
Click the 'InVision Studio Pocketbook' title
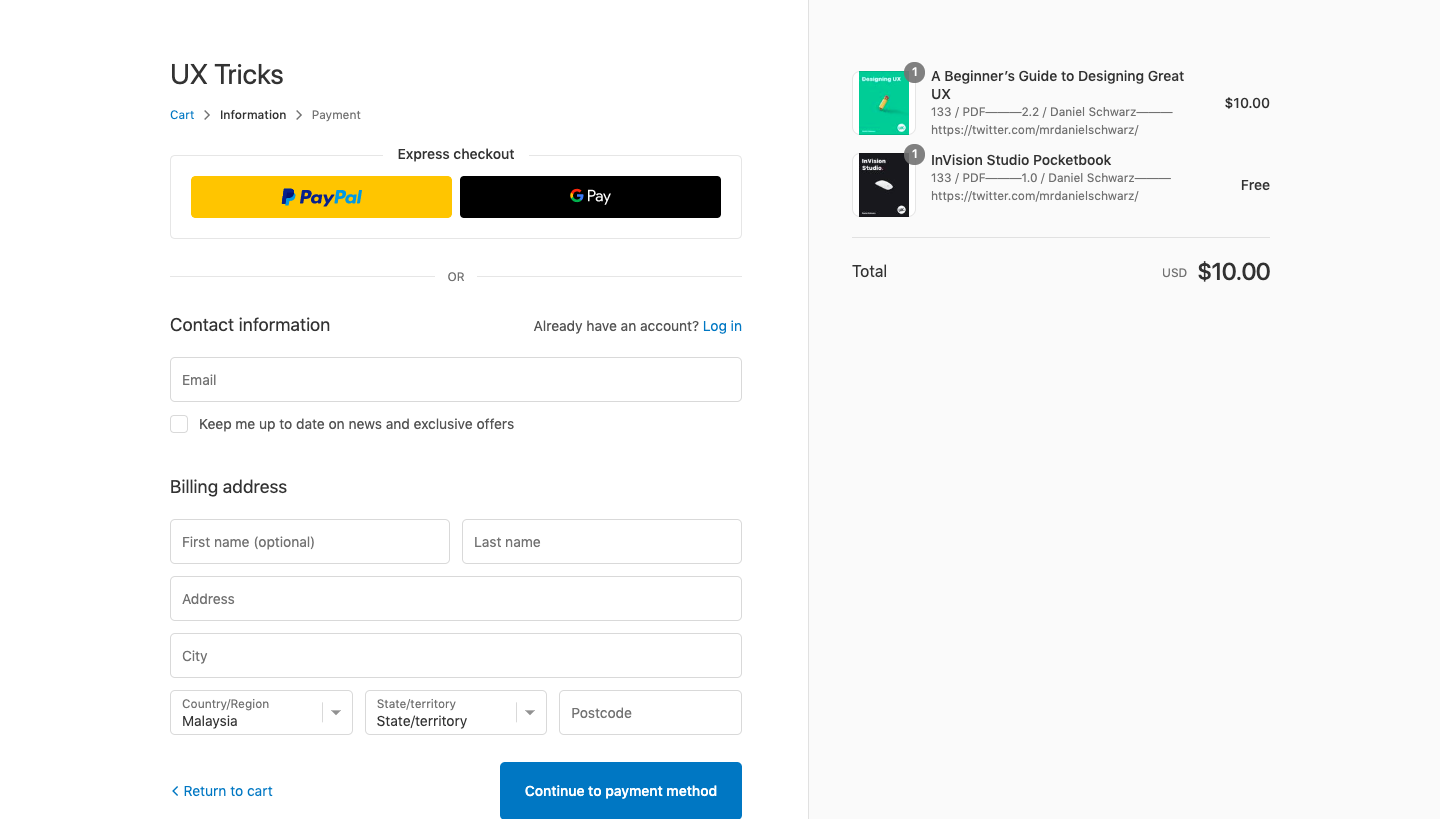1021,160
